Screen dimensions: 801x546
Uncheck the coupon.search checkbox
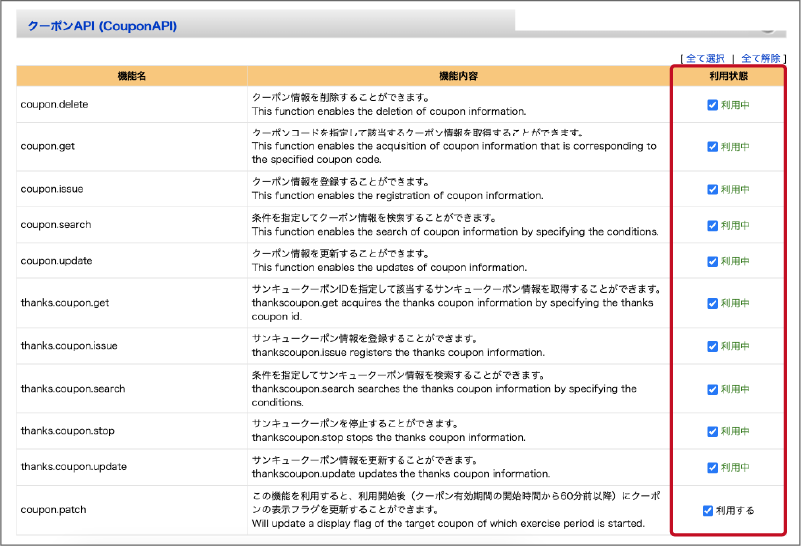(x=713, y=225)
